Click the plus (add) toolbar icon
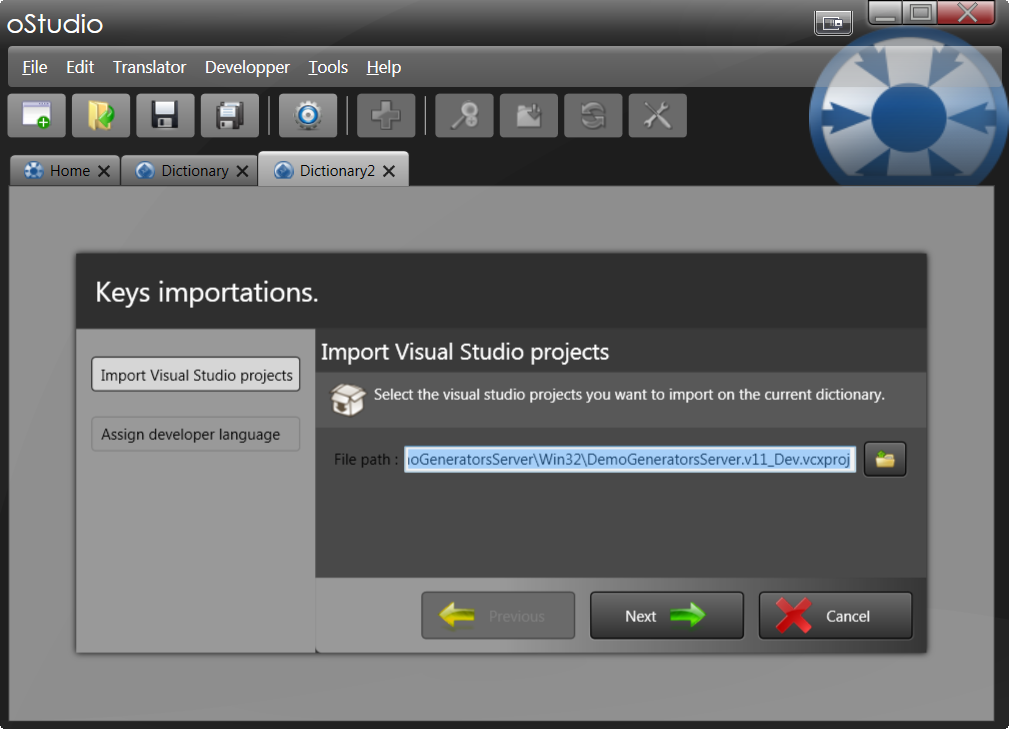1009x729 pixels. [386, 115]
